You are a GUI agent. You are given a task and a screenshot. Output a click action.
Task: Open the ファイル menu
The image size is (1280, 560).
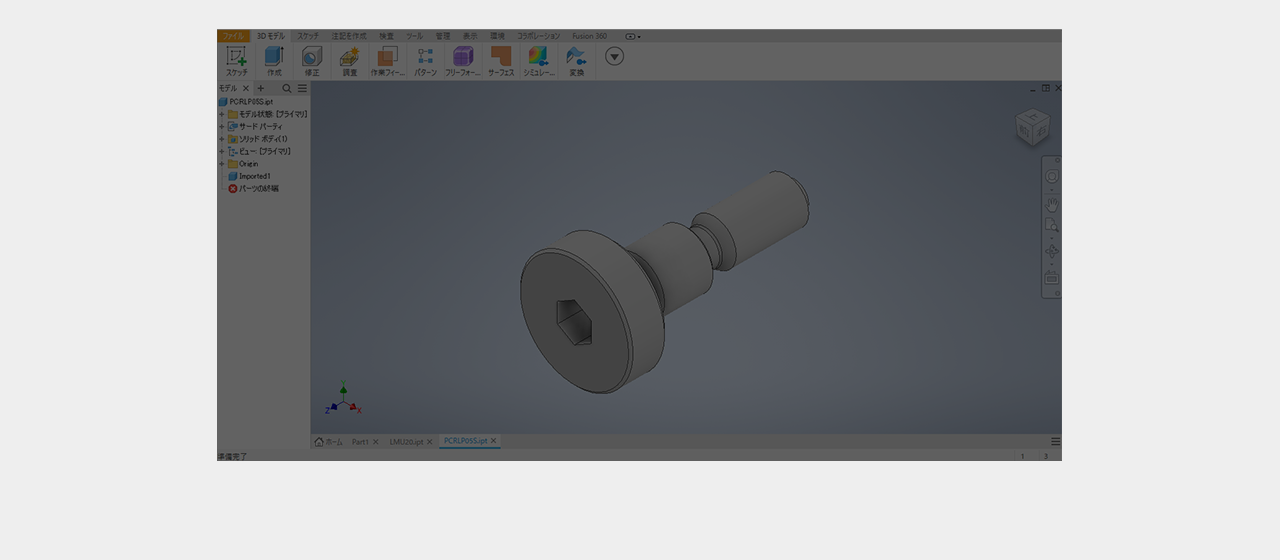(233, 36)
